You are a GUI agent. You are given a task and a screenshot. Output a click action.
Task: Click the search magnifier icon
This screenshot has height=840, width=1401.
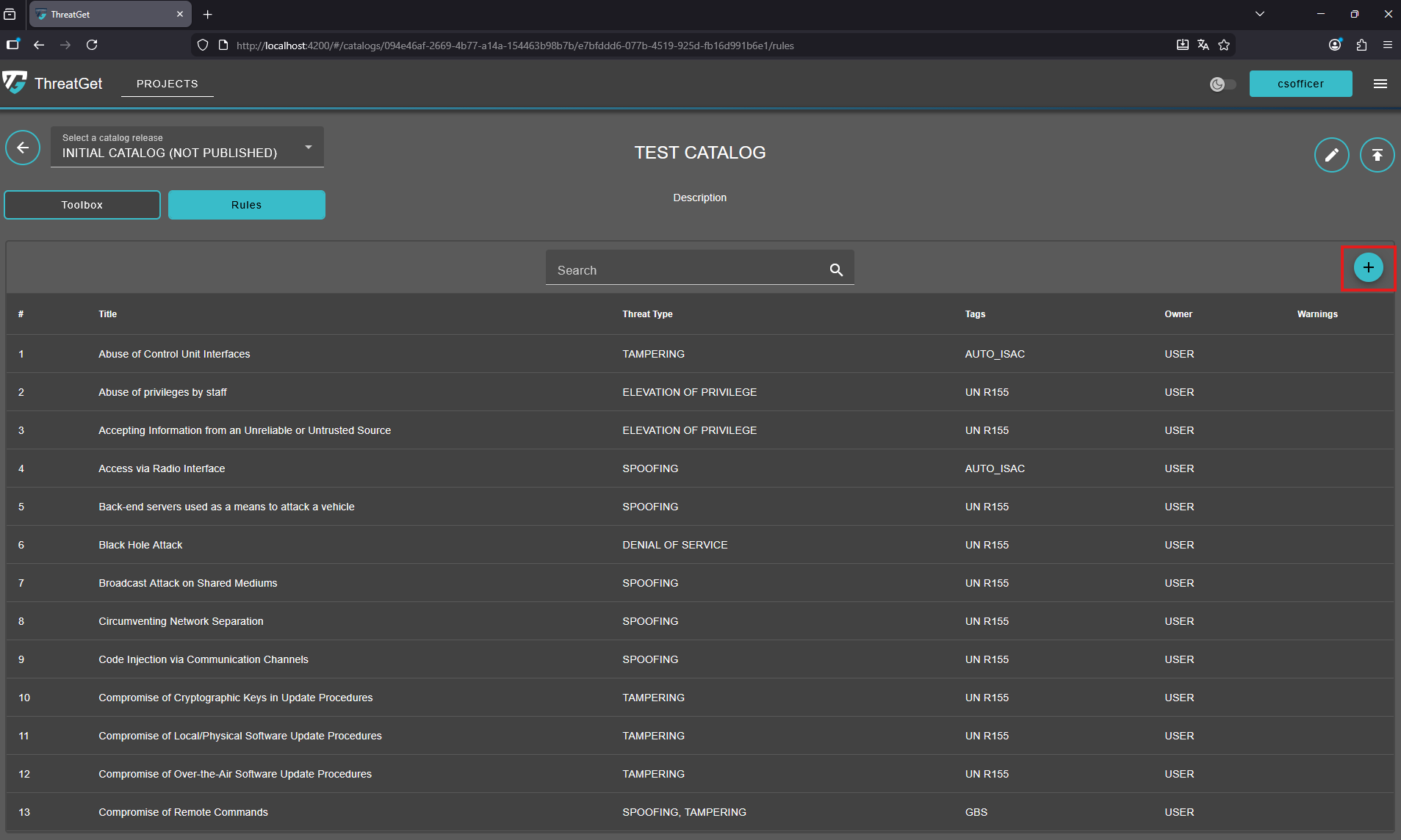[836, 270]
